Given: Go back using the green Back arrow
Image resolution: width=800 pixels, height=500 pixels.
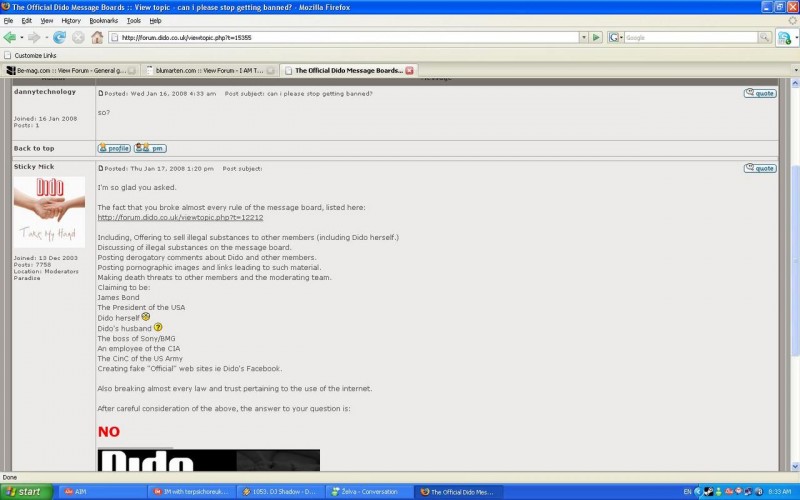Looking at the screenshot, I should 9,37.
